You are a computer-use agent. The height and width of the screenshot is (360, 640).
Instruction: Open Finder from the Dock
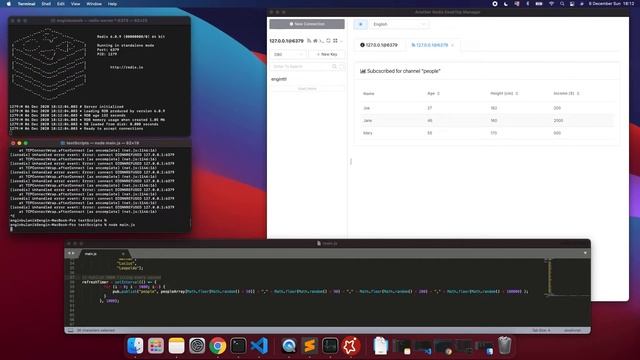[x=135, y=346]
